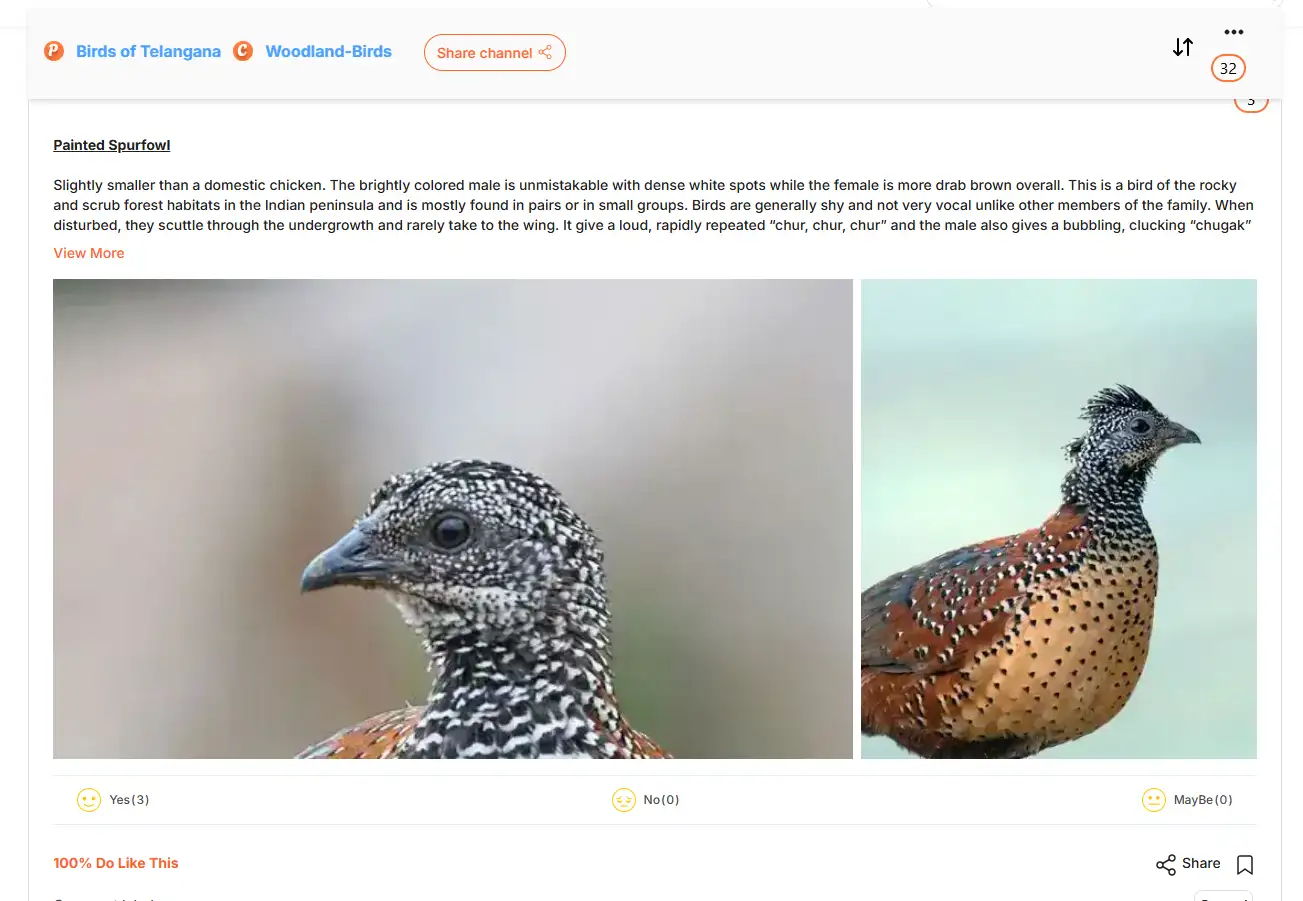Expand the description with View More
The height and width of the screenshot is (901, 1303).
[89, 253]
